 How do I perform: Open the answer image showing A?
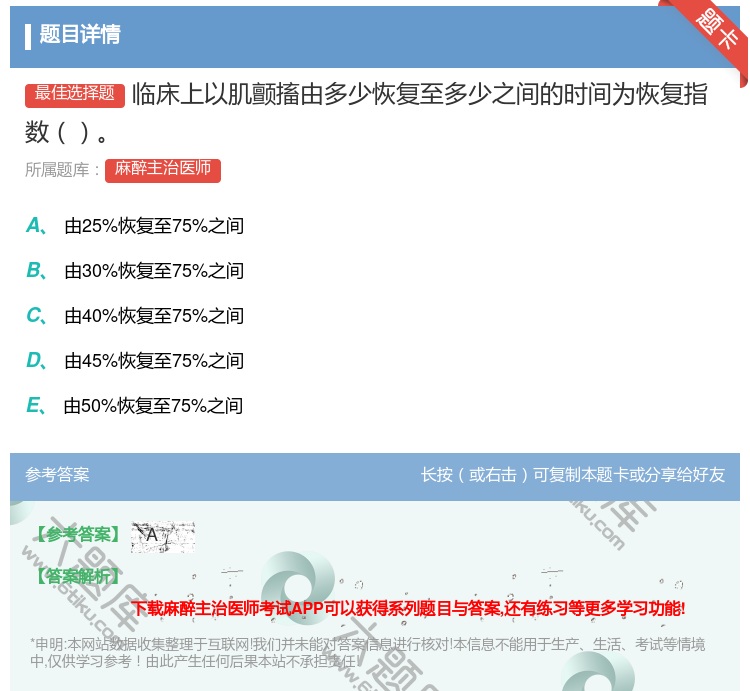162,536
